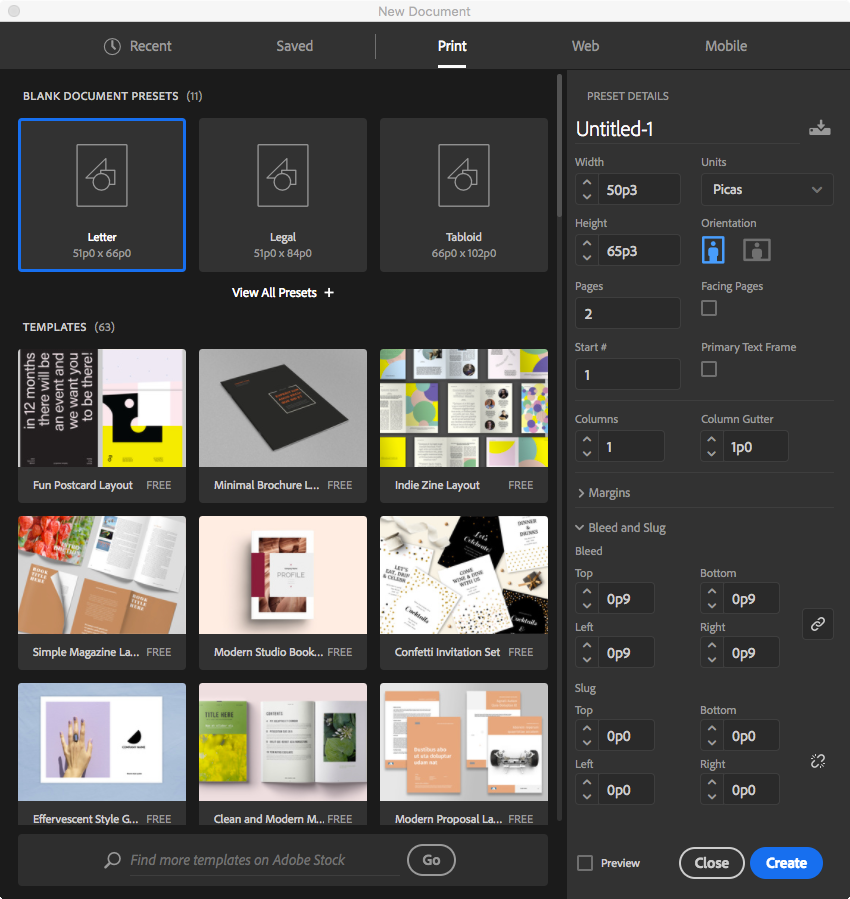Viewport: 850px width, 899px height.
Task: Open the Units dropdown showing Picas
Action: (767, 189)
